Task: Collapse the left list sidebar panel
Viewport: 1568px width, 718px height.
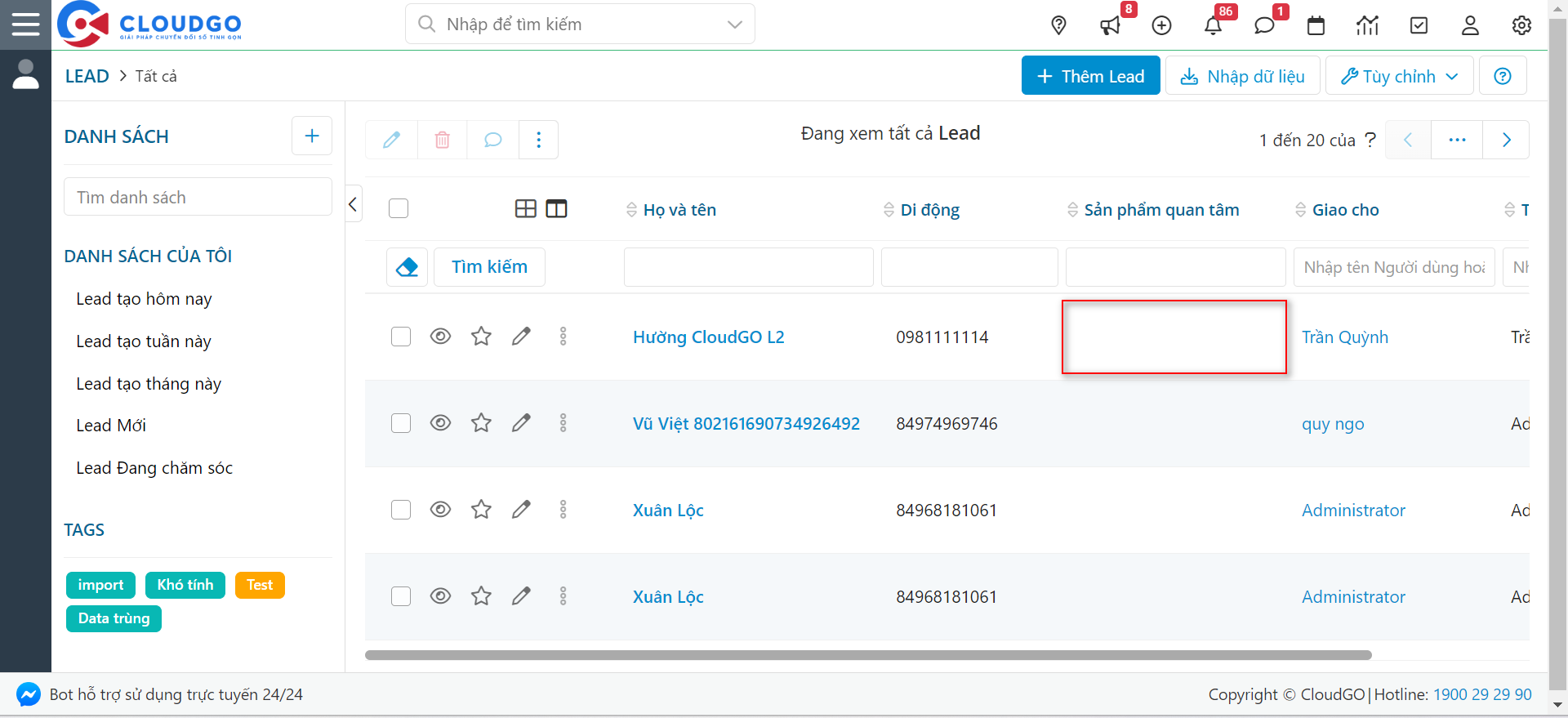Action: pos(353,204)
